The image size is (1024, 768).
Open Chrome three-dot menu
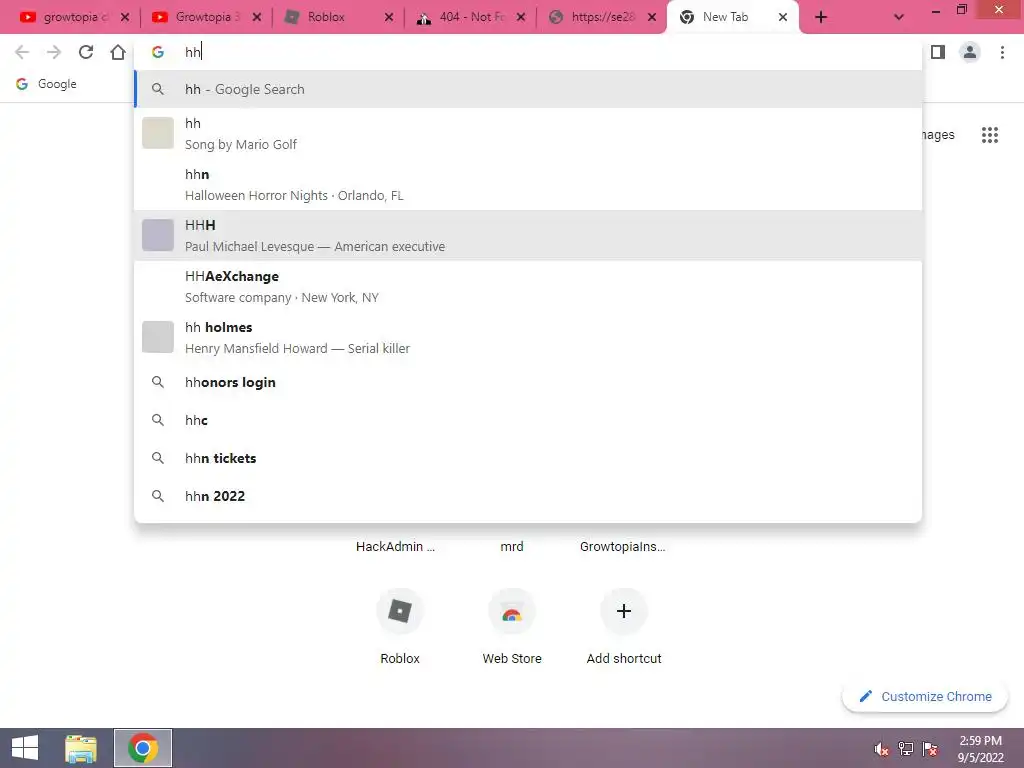pyautogui.click(x=1002, y=52)
